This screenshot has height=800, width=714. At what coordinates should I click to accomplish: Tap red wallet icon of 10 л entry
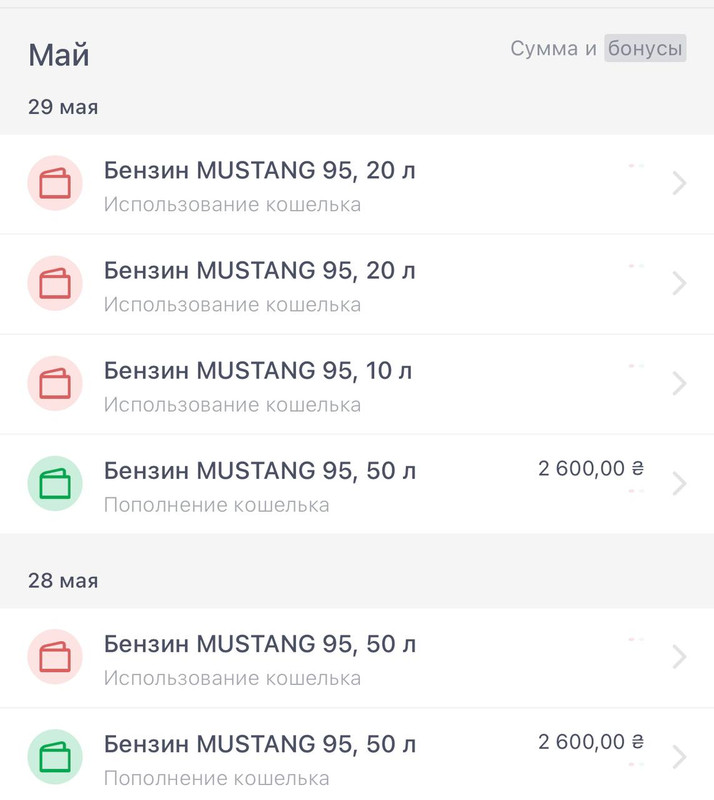tap(54, 384)
